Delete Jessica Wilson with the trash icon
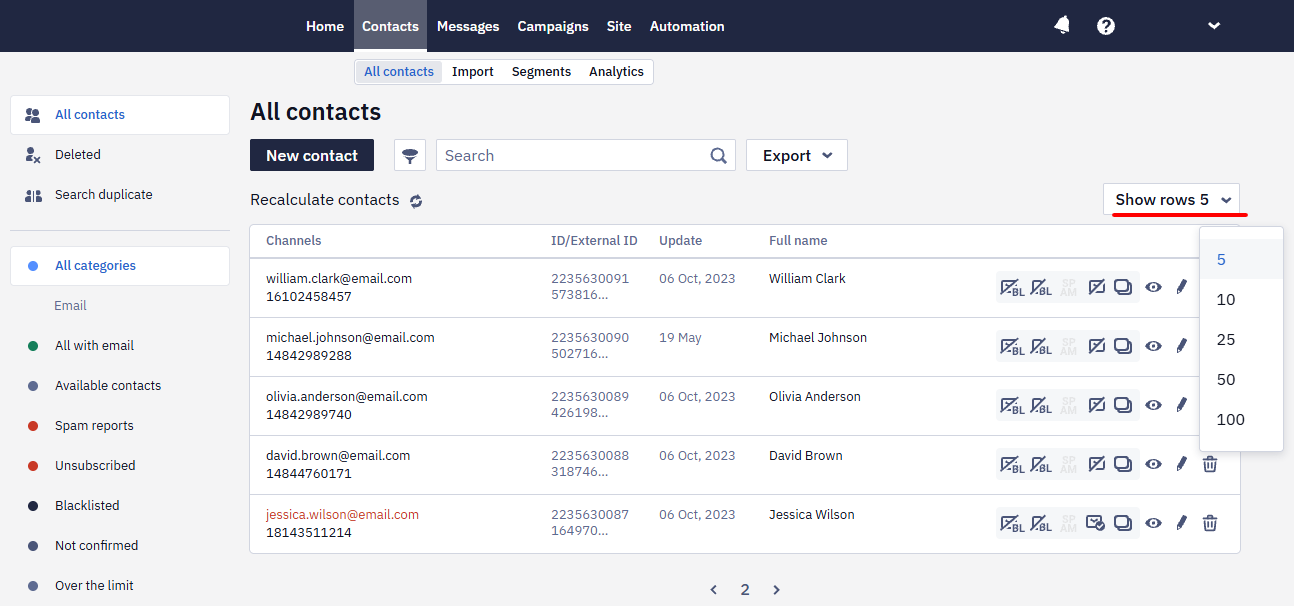 (1210, 523)
